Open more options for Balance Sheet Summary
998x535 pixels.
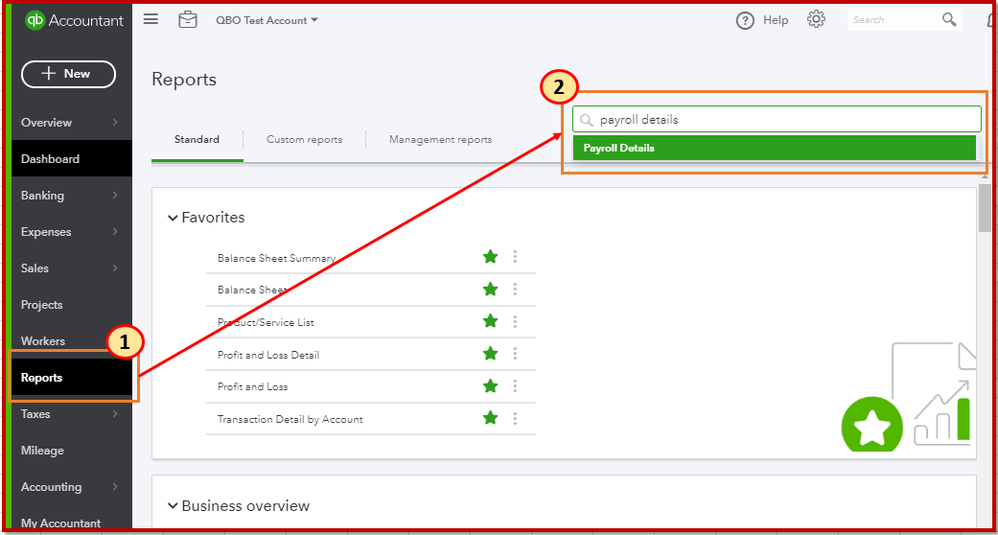[515, 257]
